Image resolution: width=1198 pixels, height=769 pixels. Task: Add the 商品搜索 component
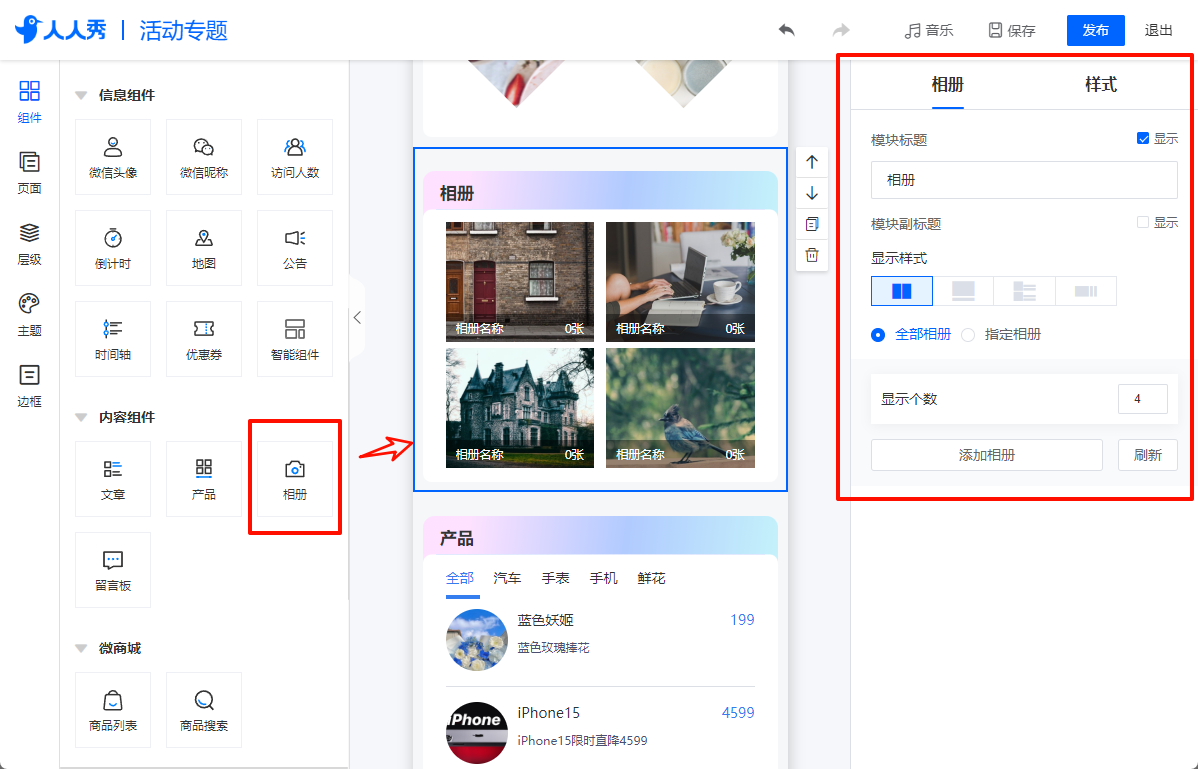[204, 709]
